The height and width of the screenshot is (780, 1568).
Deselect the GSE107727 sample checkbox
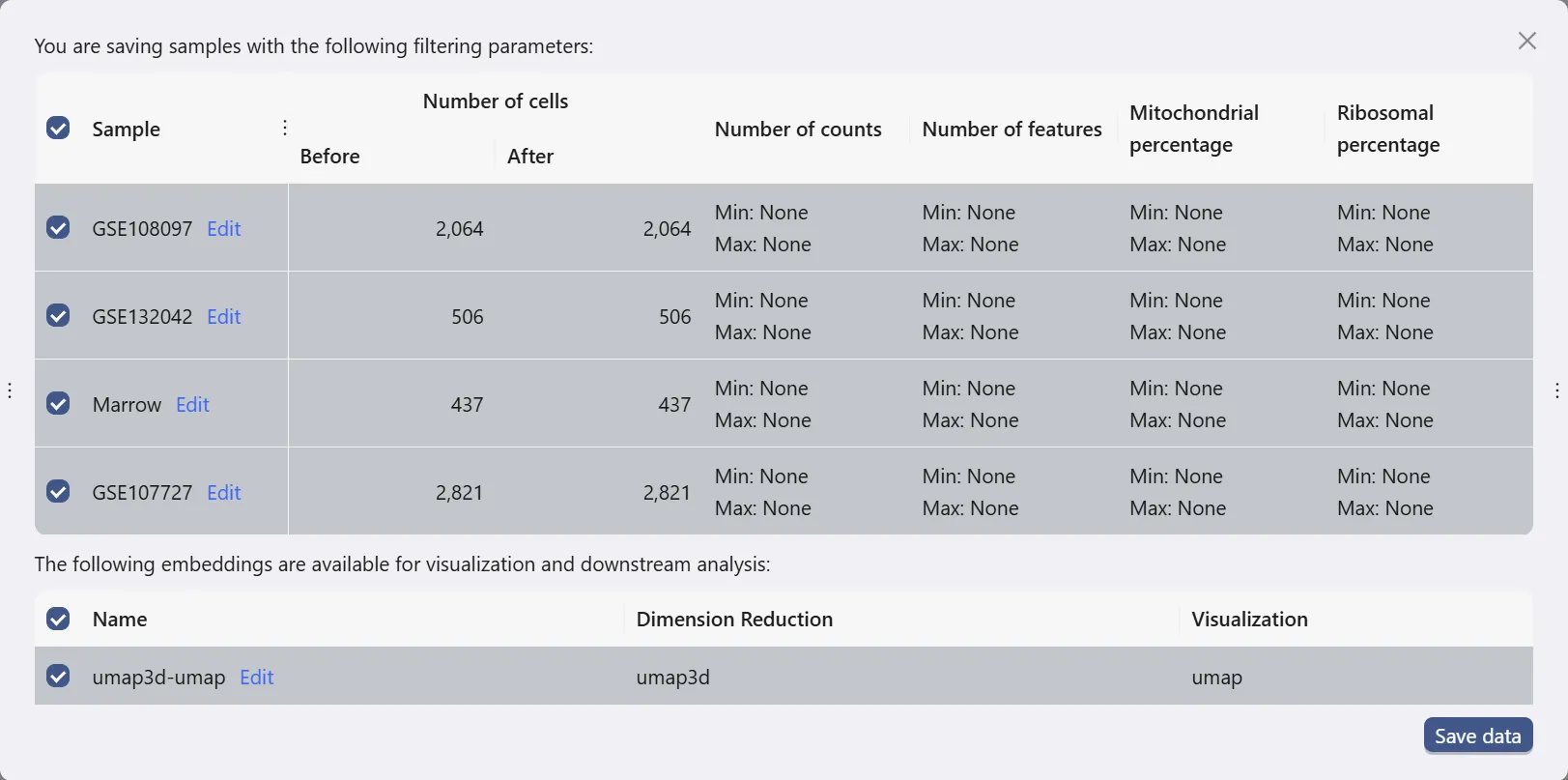58,492
